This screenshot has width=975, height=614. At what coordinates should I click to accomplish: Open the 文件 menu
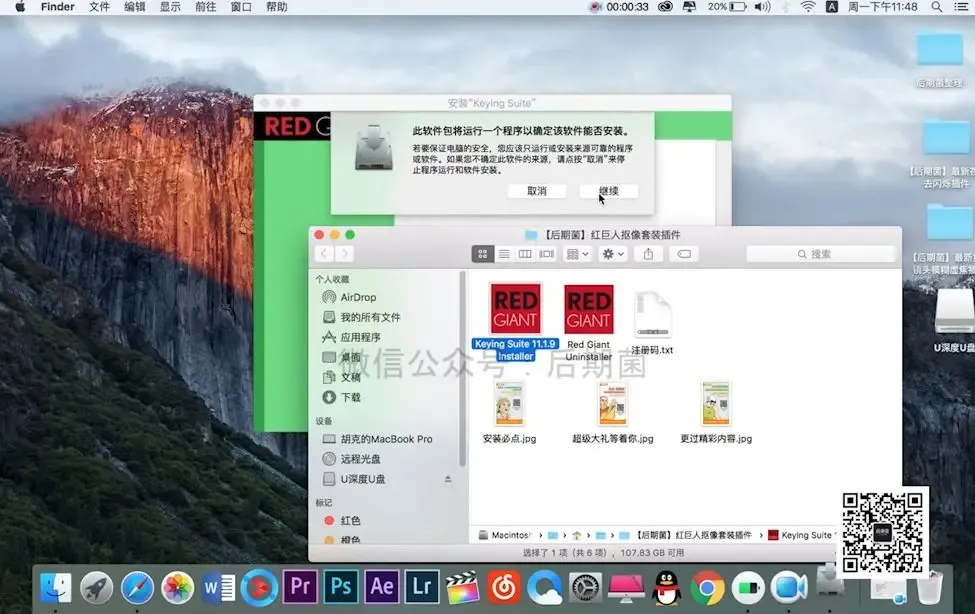(99, 7)
